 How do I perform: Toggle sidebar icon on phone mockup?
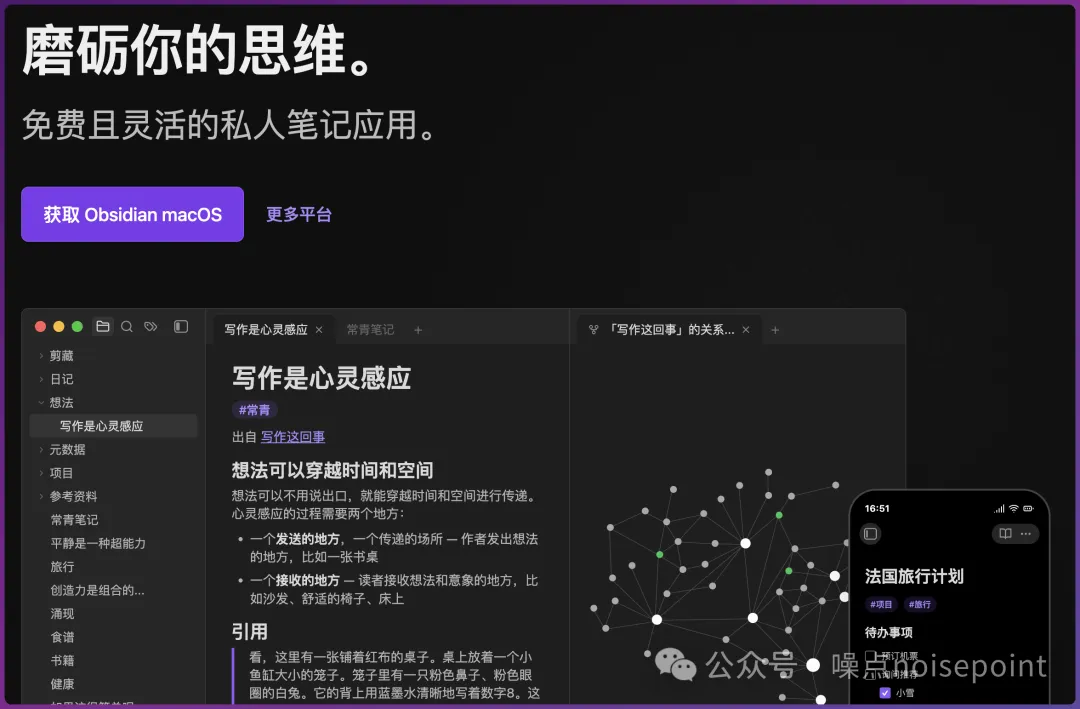pos(871,533)
